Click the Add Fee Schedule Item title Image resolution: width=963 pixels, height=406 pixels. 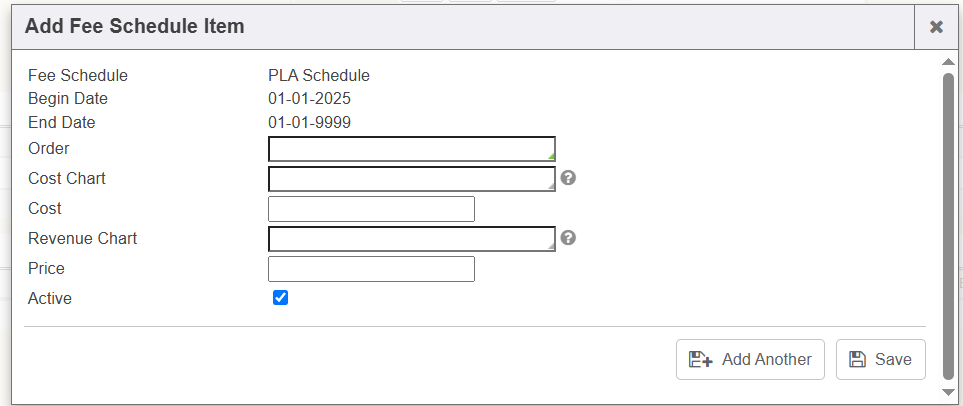coord(134,27)
